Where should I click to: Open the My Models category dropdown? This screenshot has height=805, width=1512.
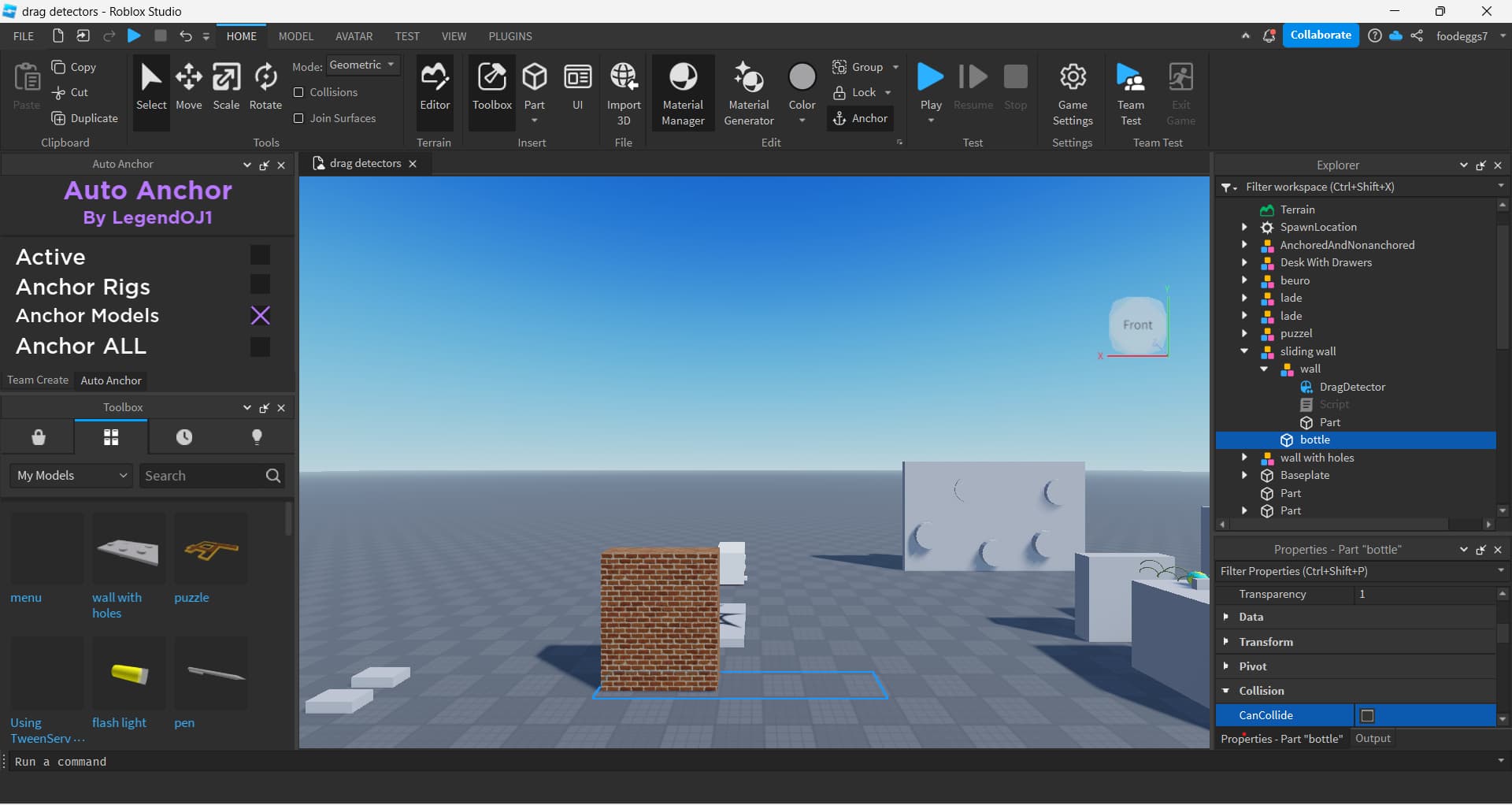pyautogui.click(x=71, y=476)
